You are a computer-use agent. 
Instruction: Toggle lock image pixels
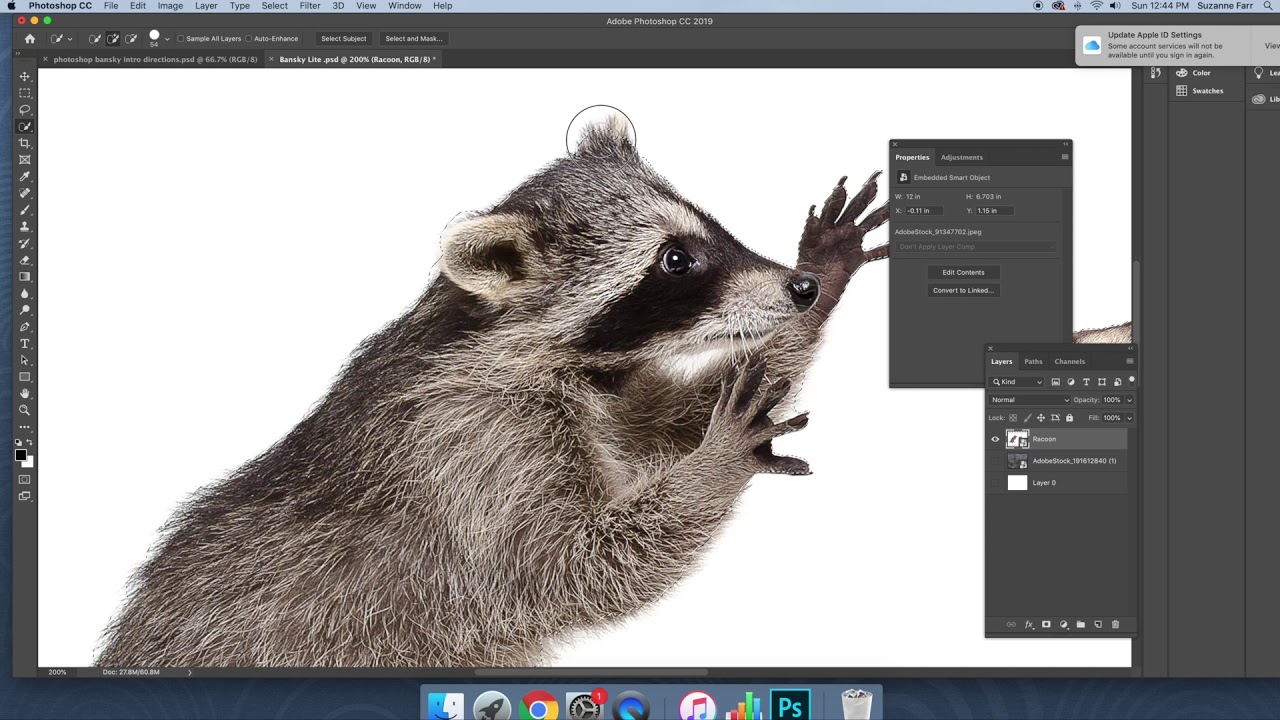click(1027, 418)
